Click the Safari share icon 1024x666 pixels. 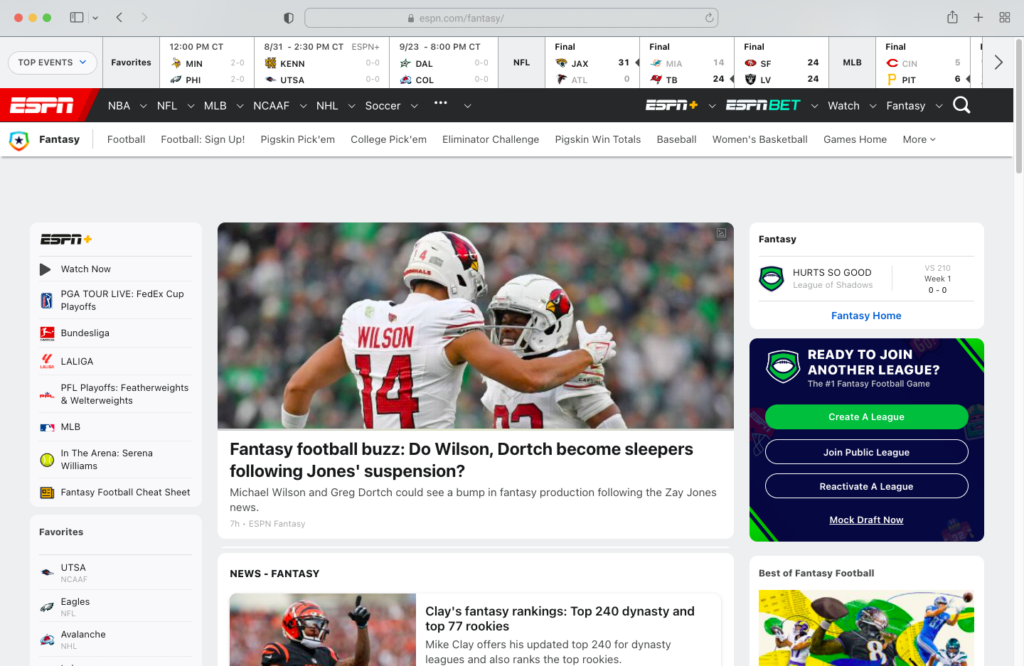(952, 18)
